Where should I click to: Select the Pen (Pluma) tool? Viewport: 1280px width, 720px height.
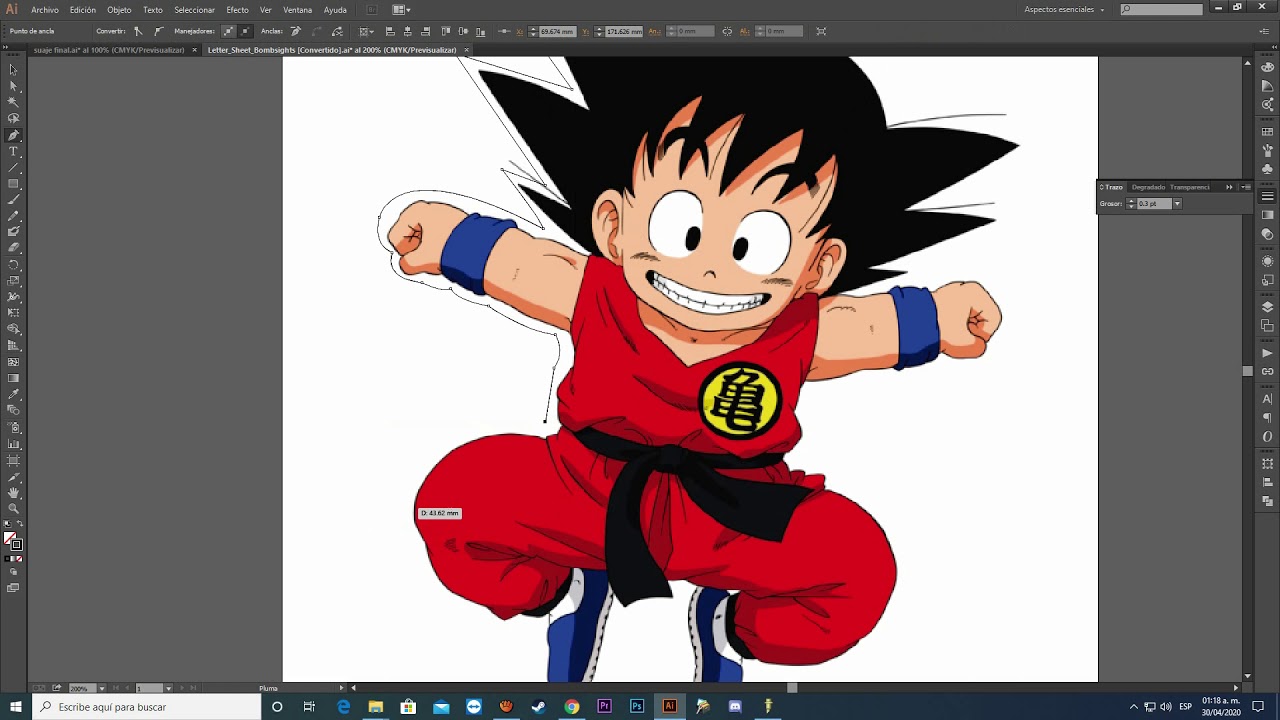click(x=13, y=135)
